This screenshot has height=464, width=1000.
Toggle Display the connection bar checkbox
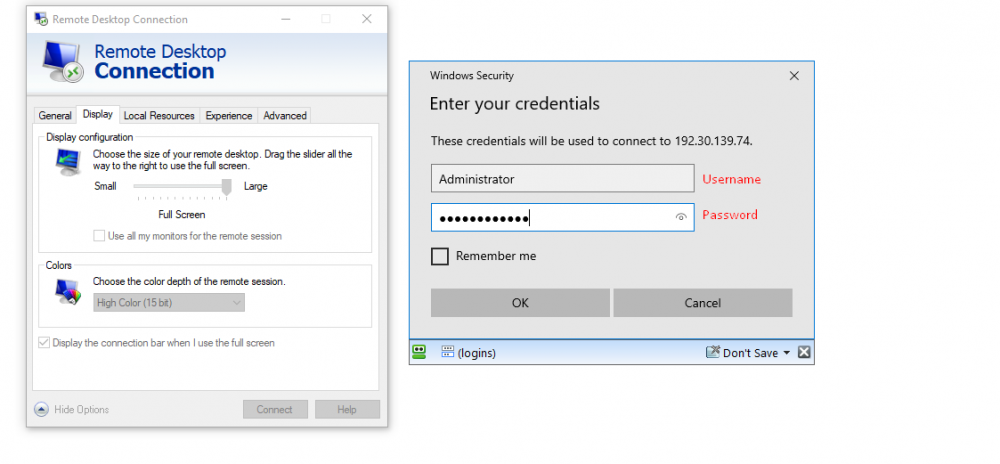(x=44, y=343)
